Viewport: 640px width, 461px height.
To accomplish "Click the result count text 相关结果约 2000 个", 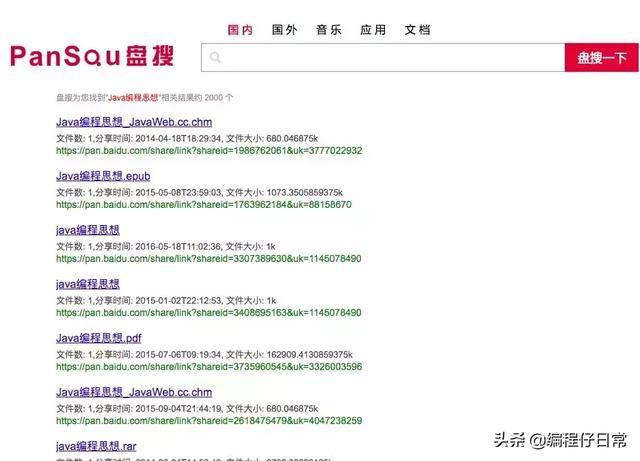I will click(x=198, y=98).
